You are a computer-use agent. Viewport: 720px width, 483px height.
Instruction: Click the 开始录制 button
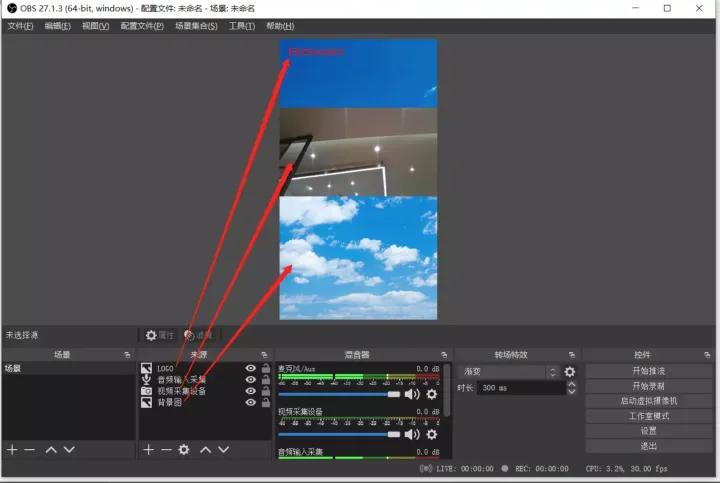(x=648, y=386)
